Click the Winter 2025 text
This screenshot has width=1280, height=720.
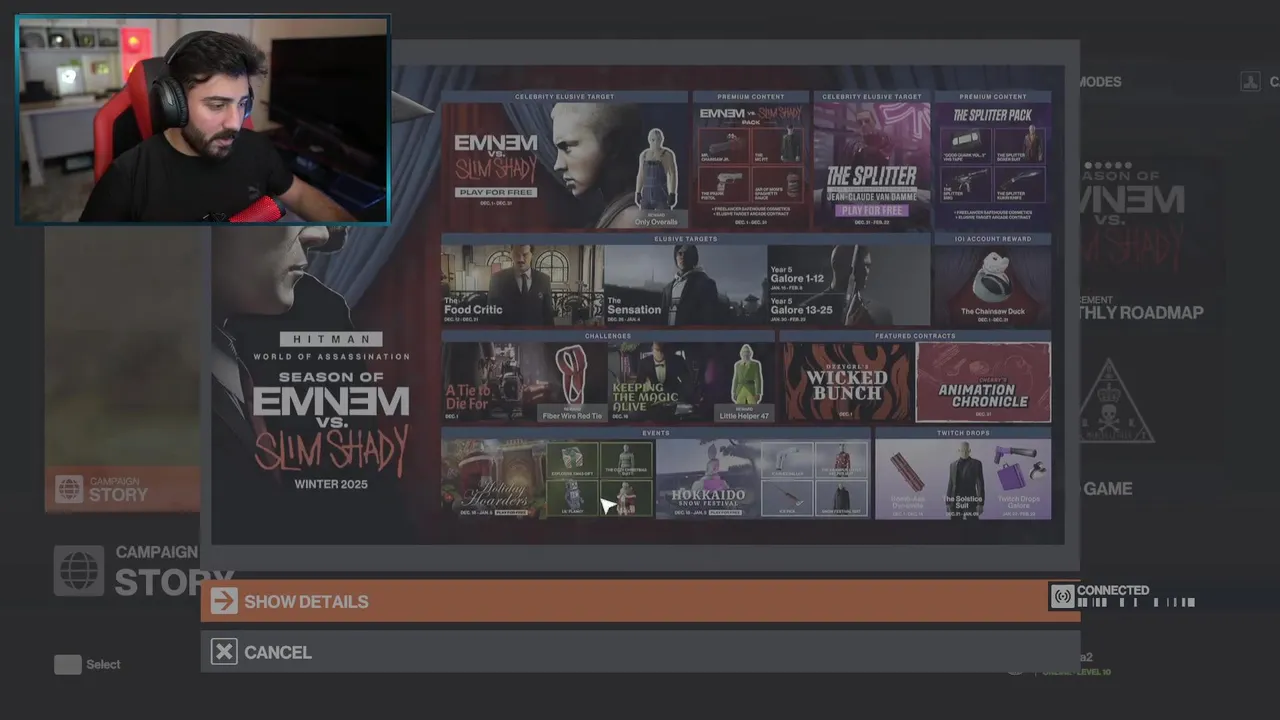(331, 484)
